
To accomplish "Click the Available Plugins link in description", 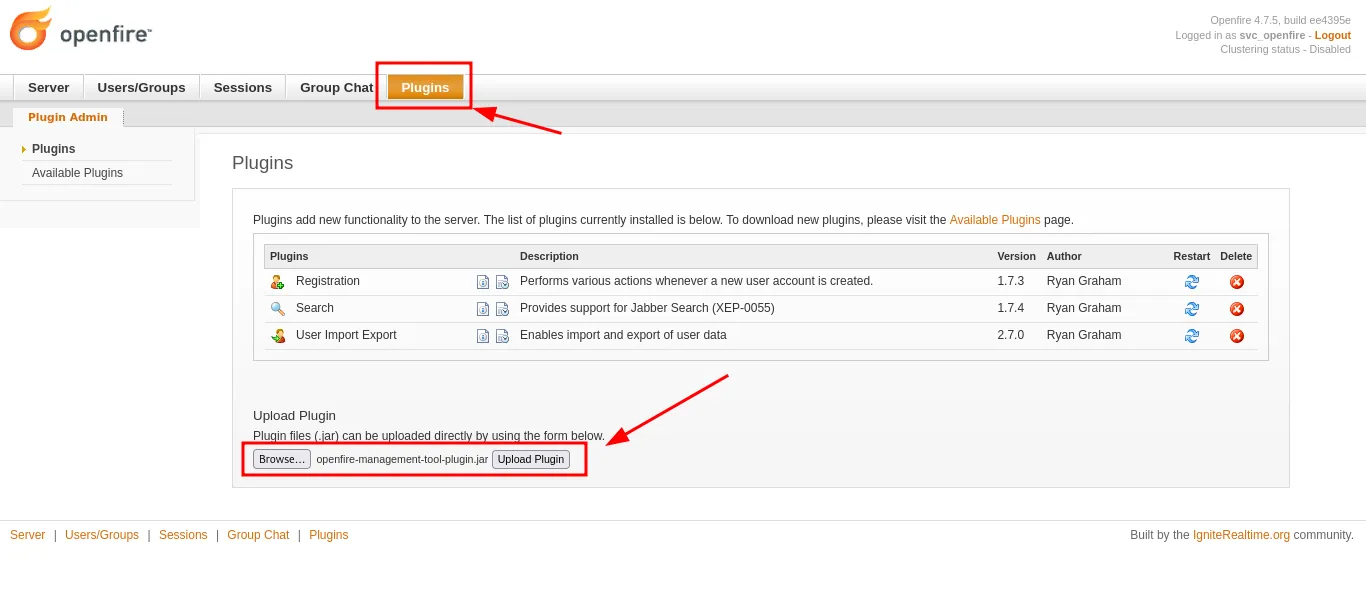I will click(x=995, y=220).
